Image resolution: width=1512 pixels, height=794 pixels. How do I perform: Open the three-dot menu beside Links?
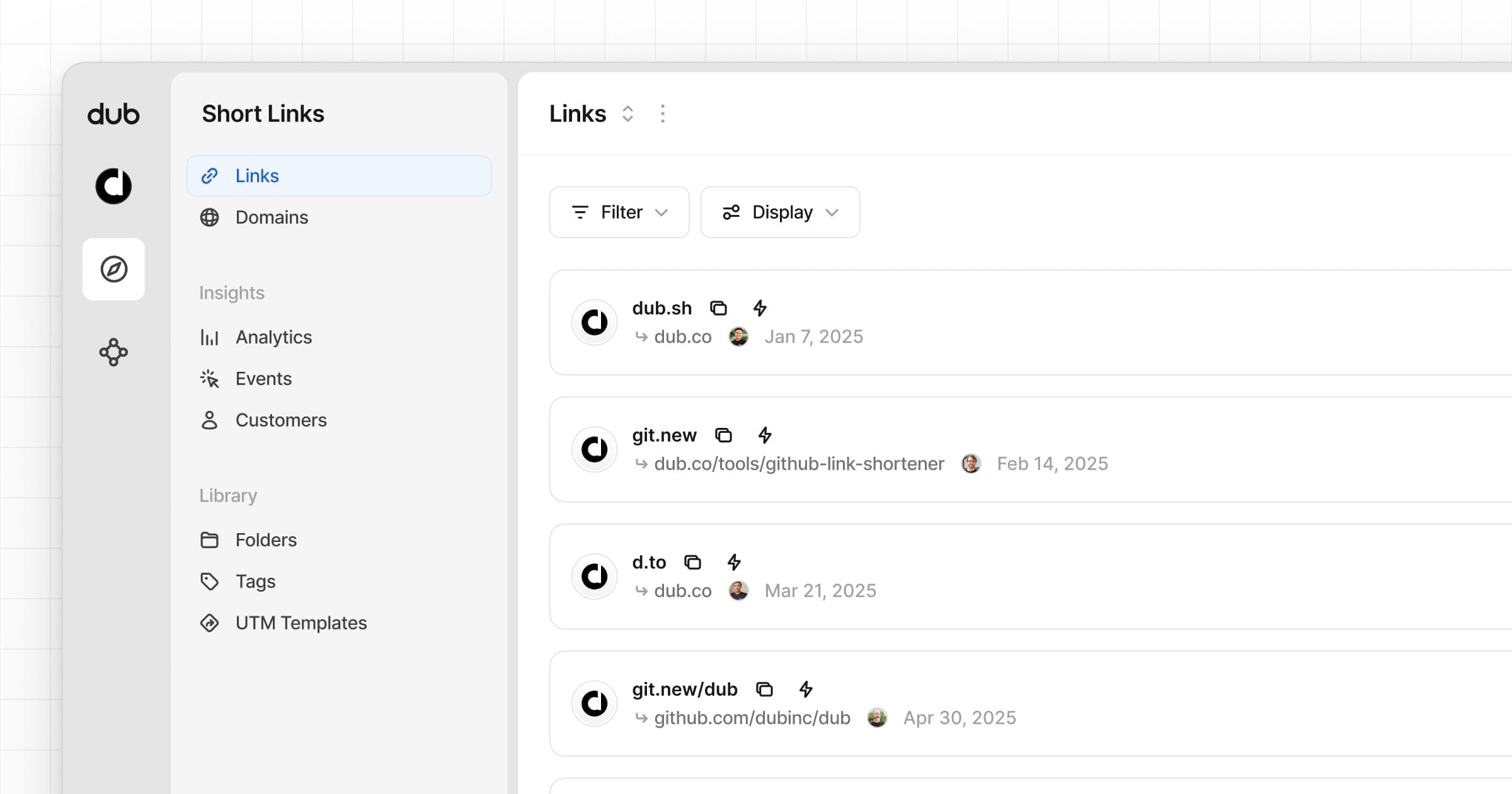[x=663, y=113]
